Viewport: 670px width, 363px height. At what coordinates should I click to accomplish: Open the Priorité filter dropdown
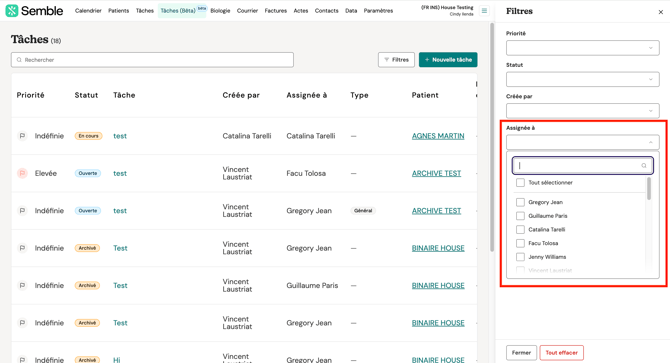click(582, 48)
